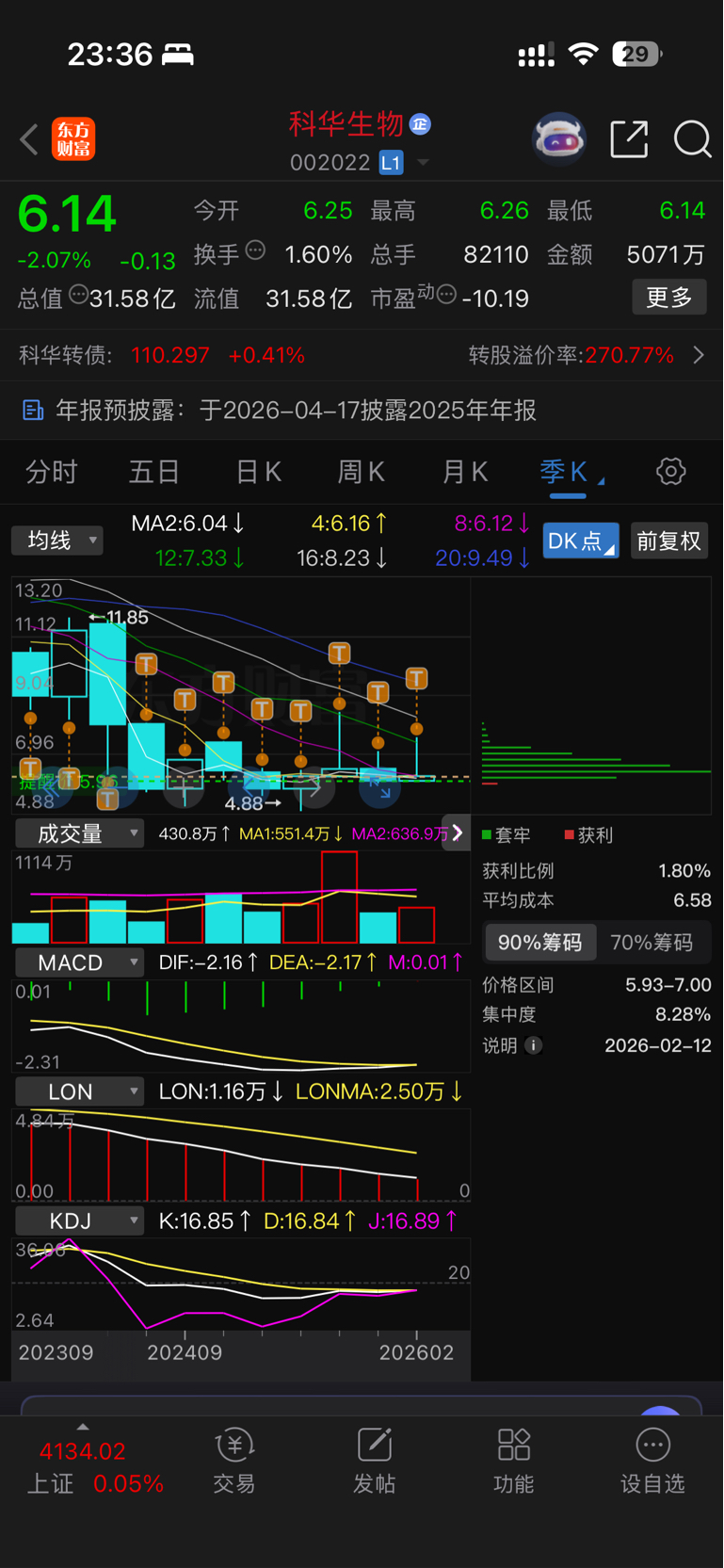Switch to the 日K tab

258,471
